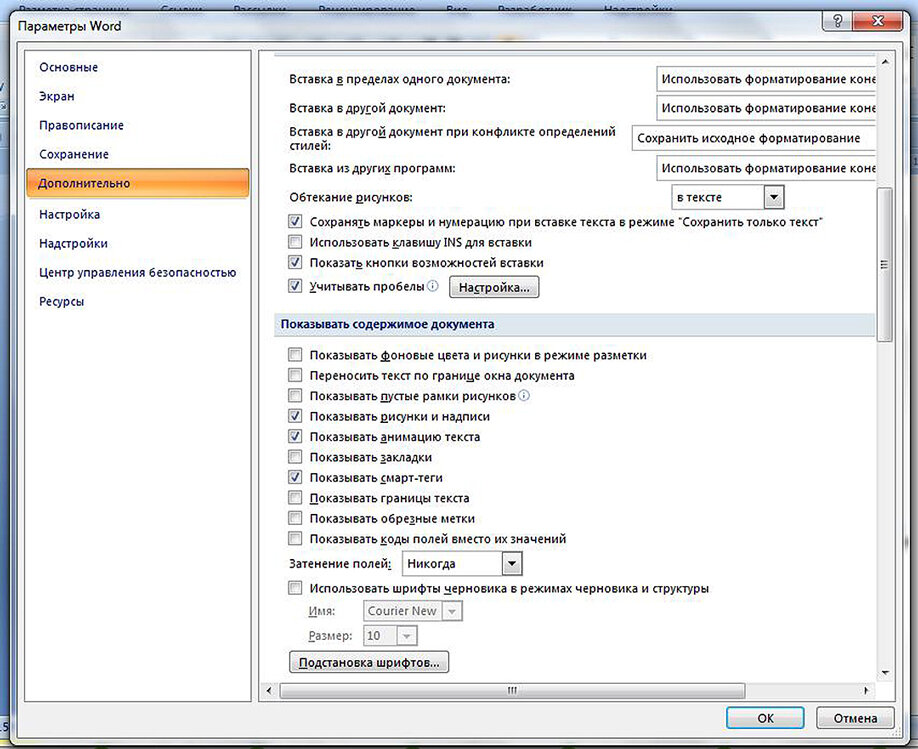918x749 pixels.
Task: Open the Экран category
Action: [x=57, y=96]
